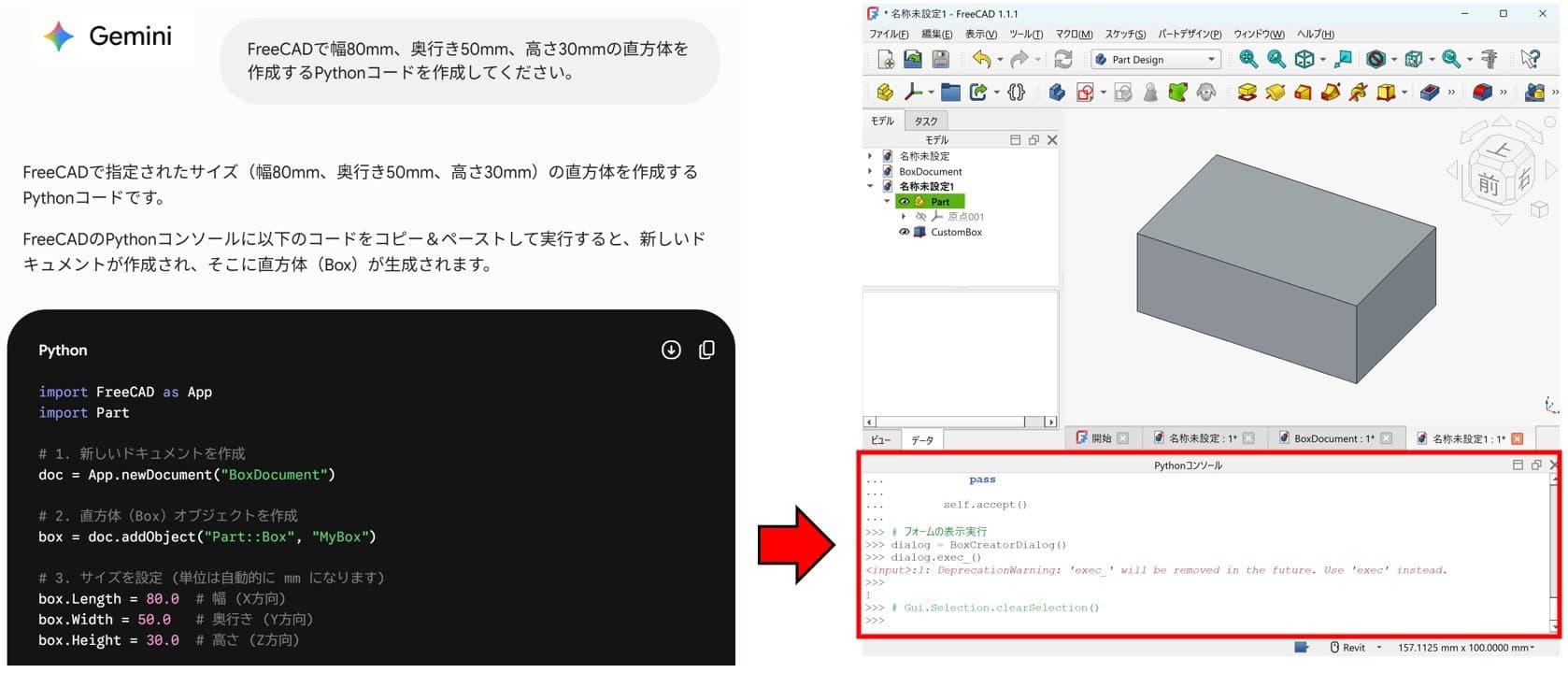1568x673 pixels.
Task: Click the Python console prompt input line
Action: 1205,621
